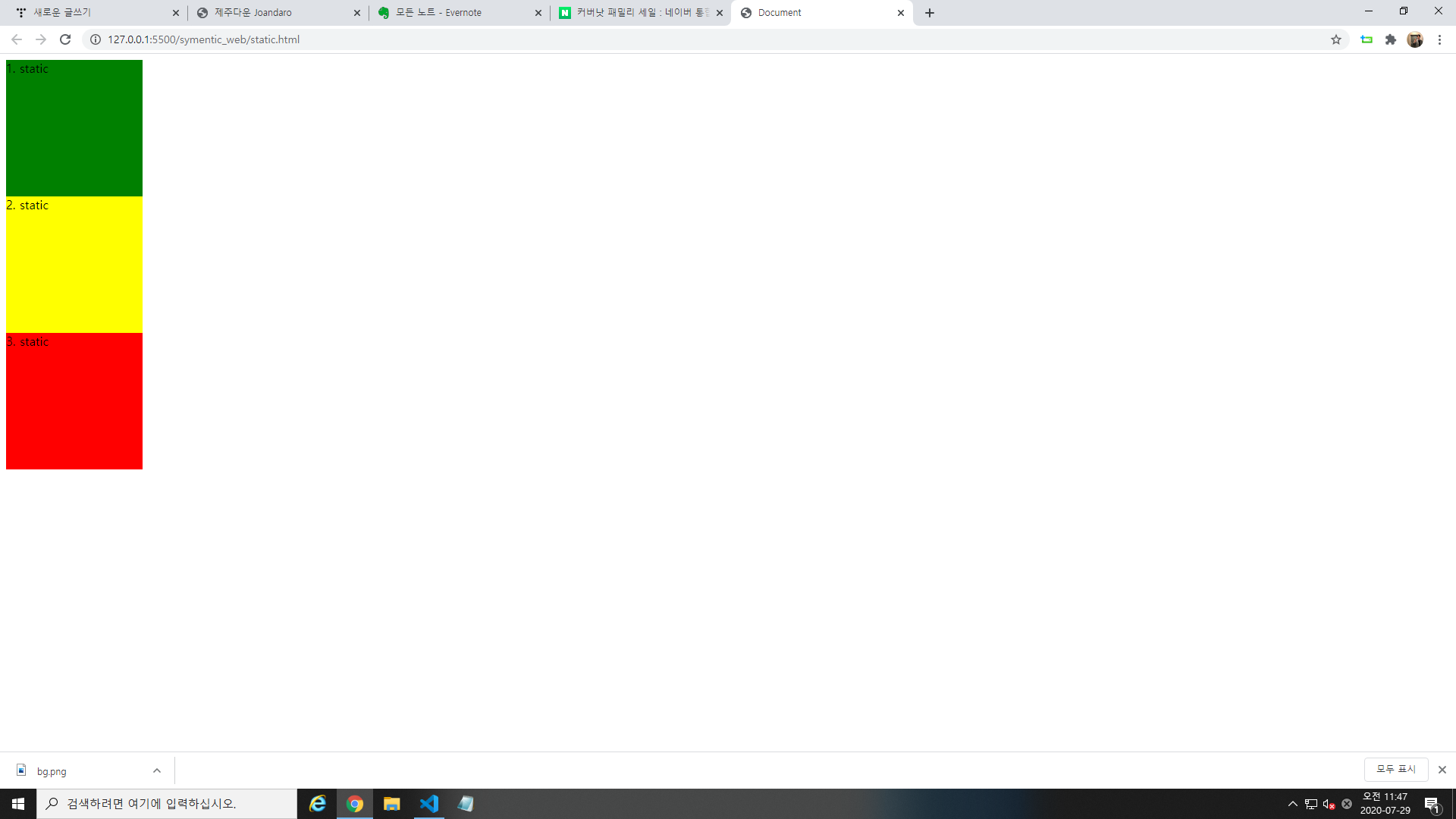Bookmark this page with star icon
The image size is (1456, 819).
1335,39
